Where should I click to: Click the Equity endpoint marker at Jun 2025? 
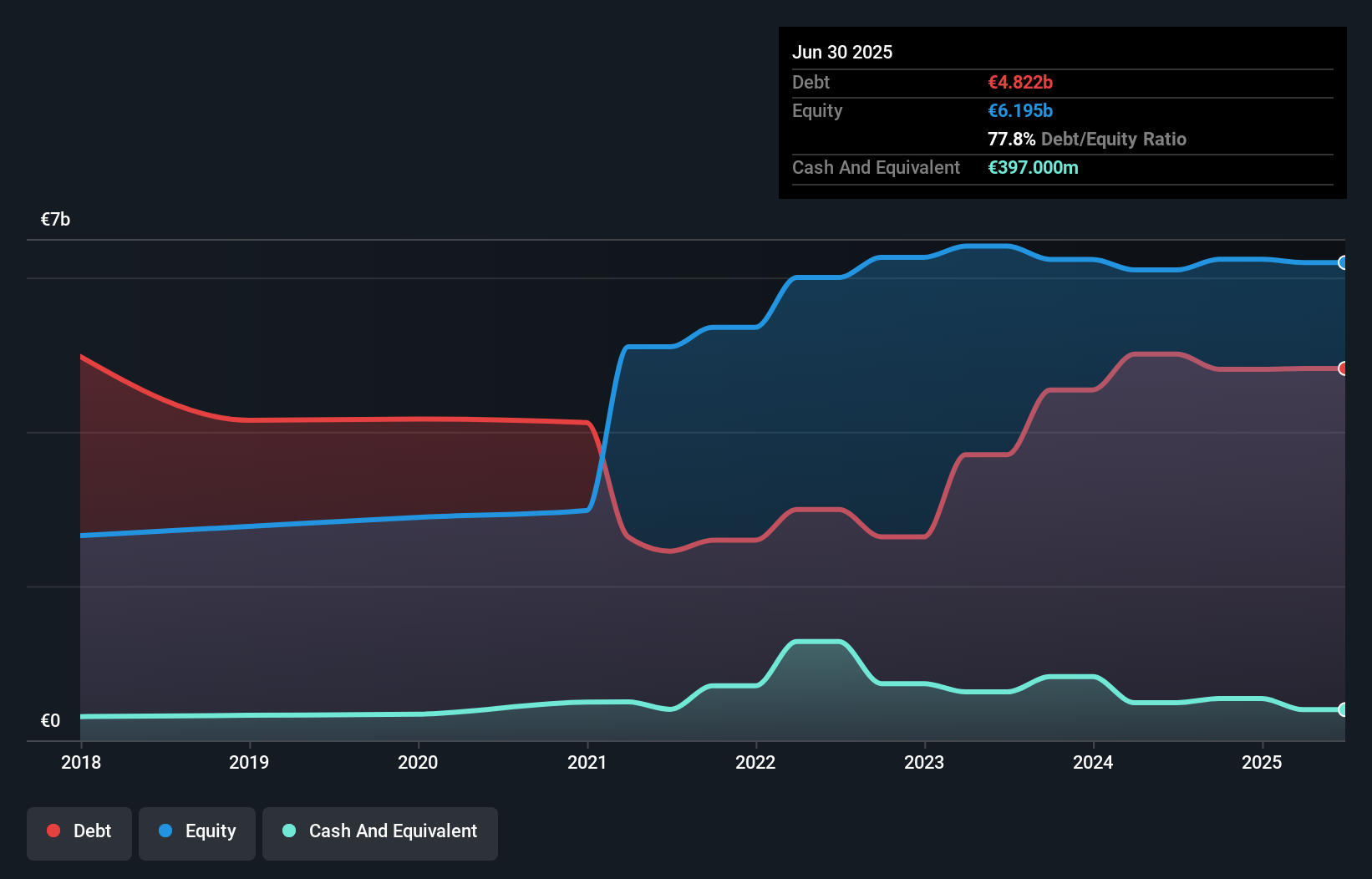tap(1343, 262)
